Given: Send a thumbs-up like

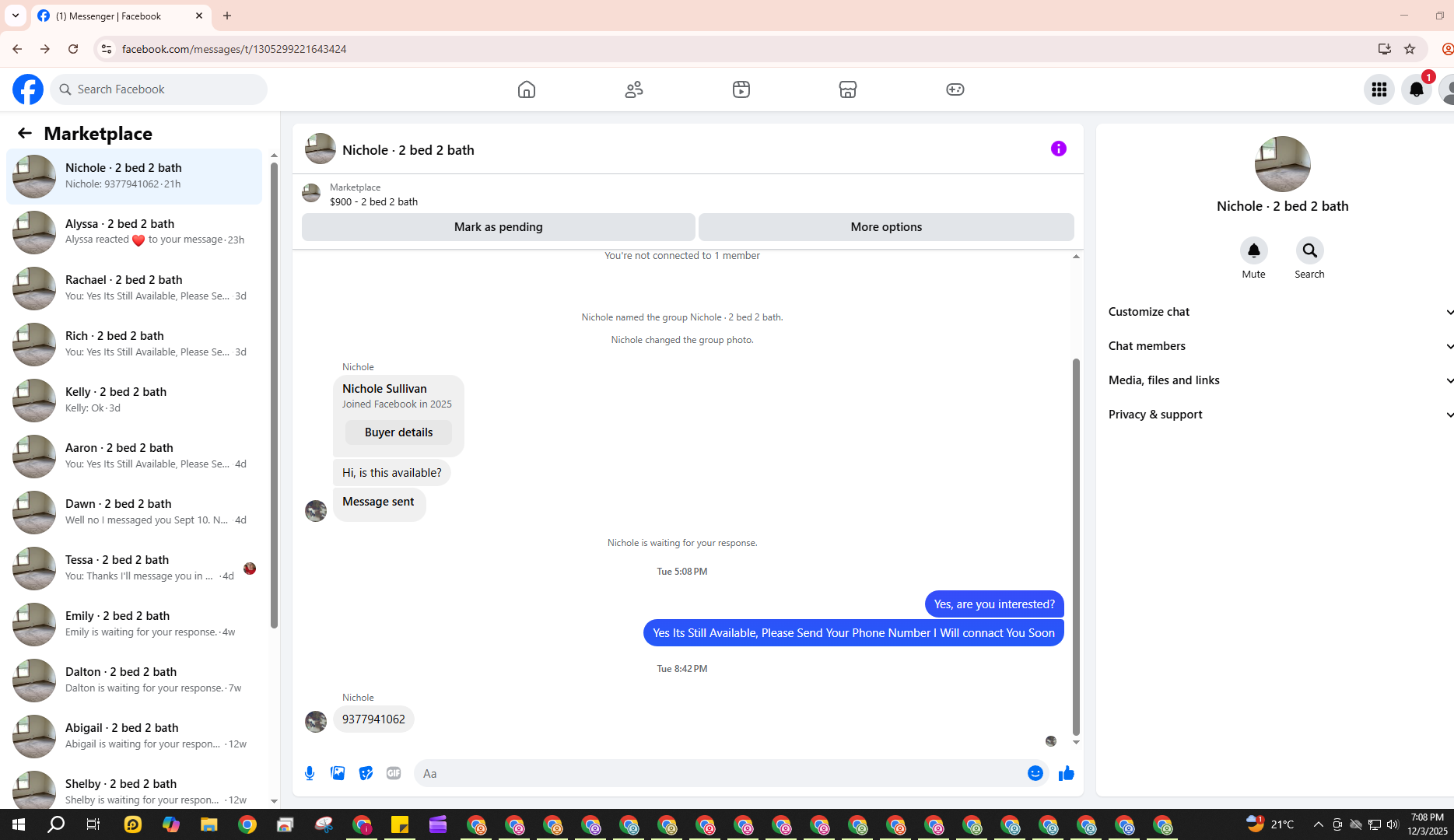Looking at the screenshot, I should (1067, 773).
